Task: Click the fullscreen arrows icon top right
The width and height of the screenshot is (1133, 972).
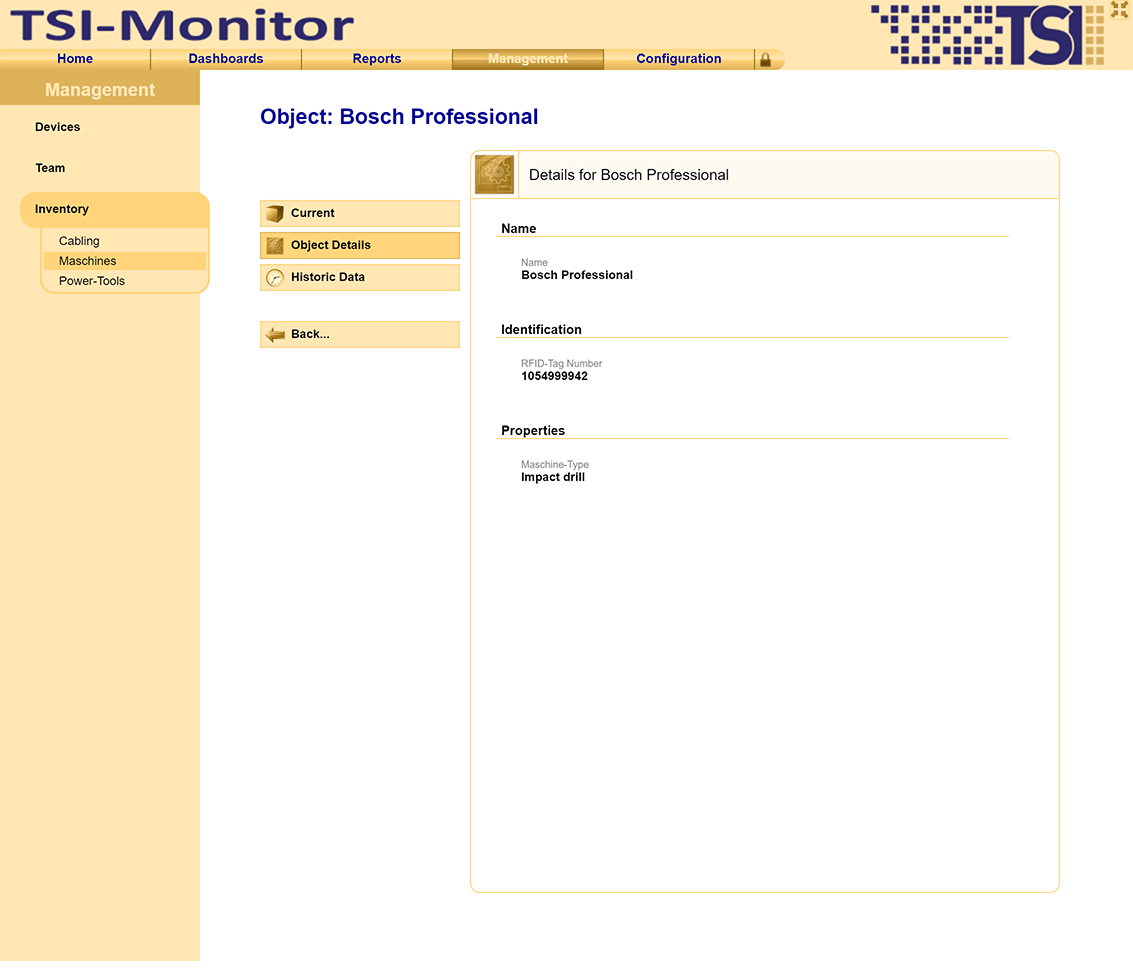Action: (1119, 10)
